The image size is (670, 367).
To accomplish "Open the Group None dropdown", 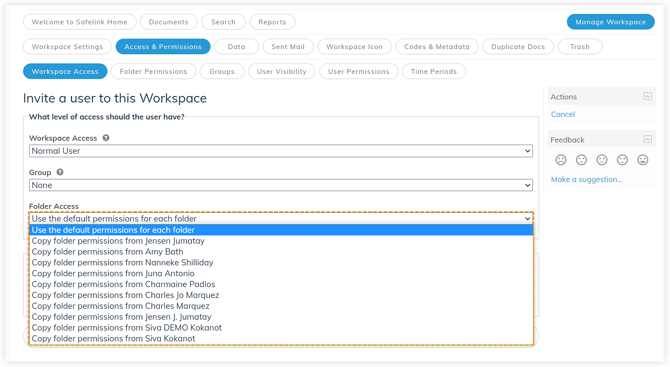I will [x=281, y=185].
